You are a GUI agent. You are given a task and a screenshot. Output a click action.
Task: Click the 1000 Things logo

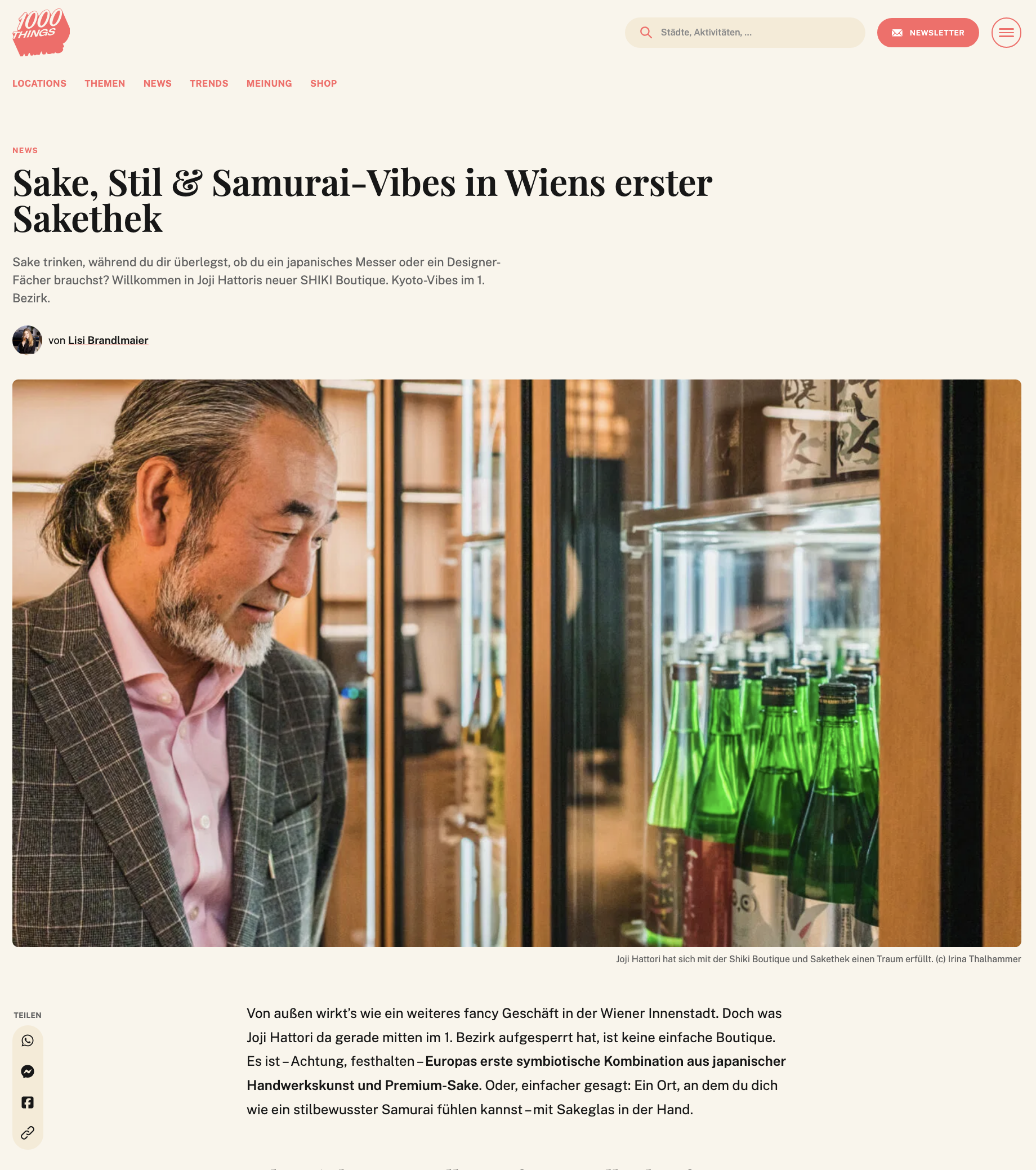click(41, 33)
